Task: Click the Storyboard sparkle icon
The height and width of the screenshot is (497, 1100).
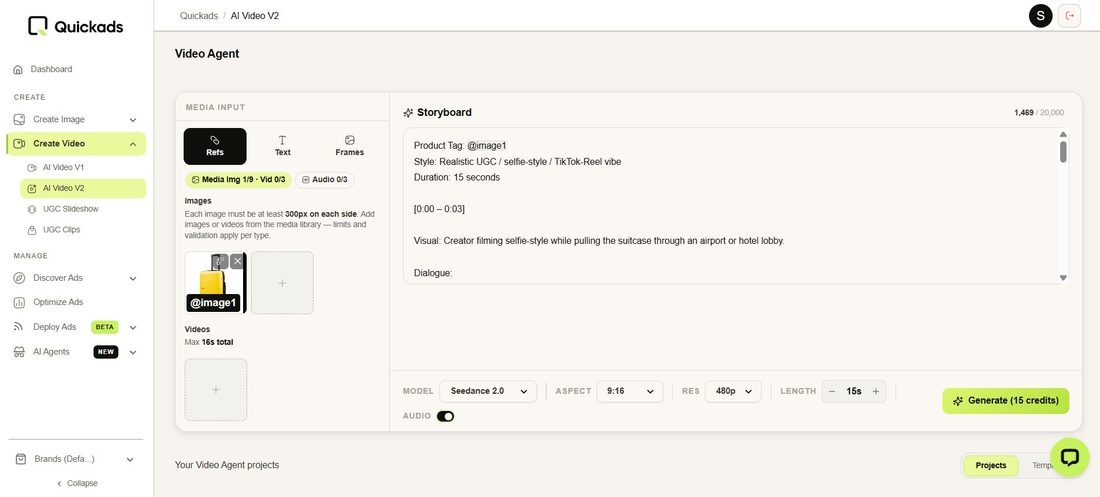Action: point(408,113)
